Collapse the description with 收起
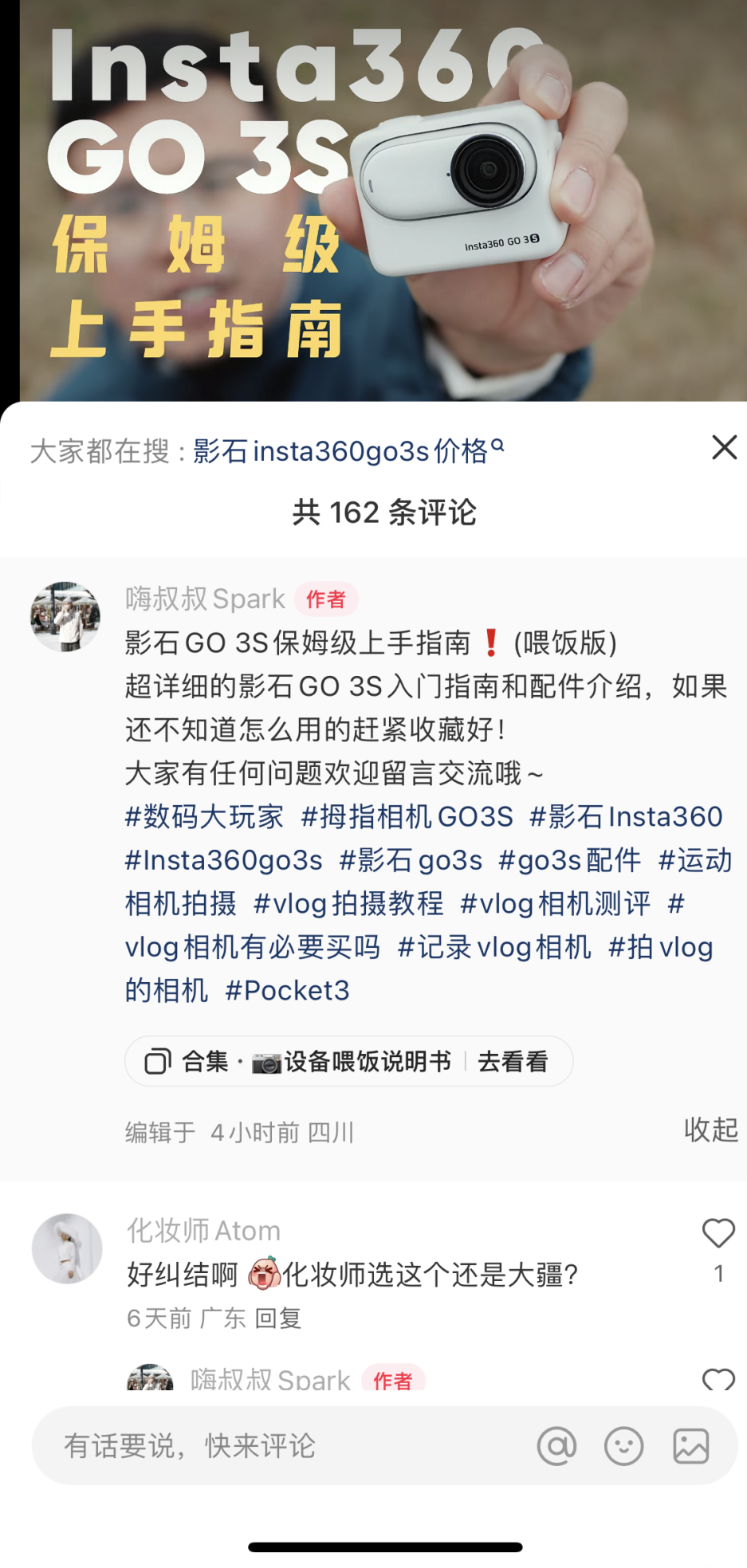This screenshot has height=1568, width=747. [x=710, y=1130]
